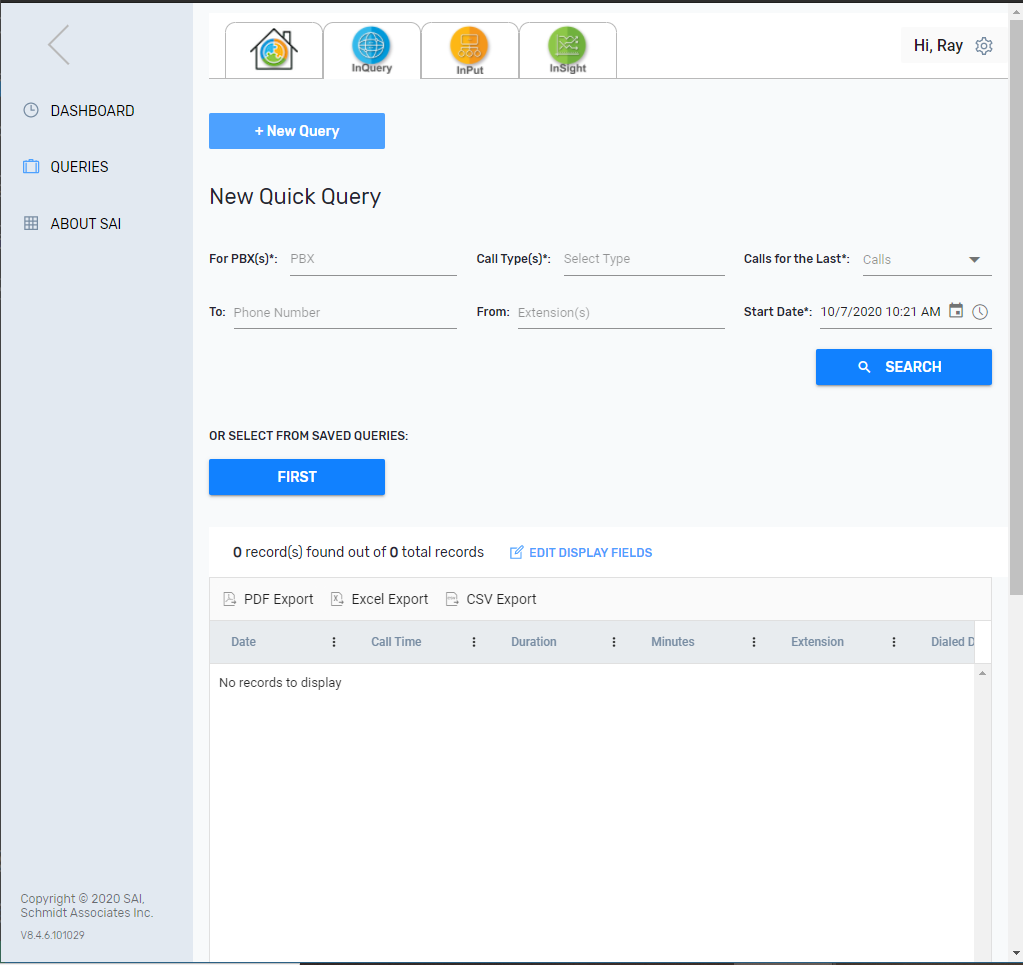Open ABOUT SAI in the sidebar
The height and width of the screenshot is (965, 1023).
[x=85, y=224]
